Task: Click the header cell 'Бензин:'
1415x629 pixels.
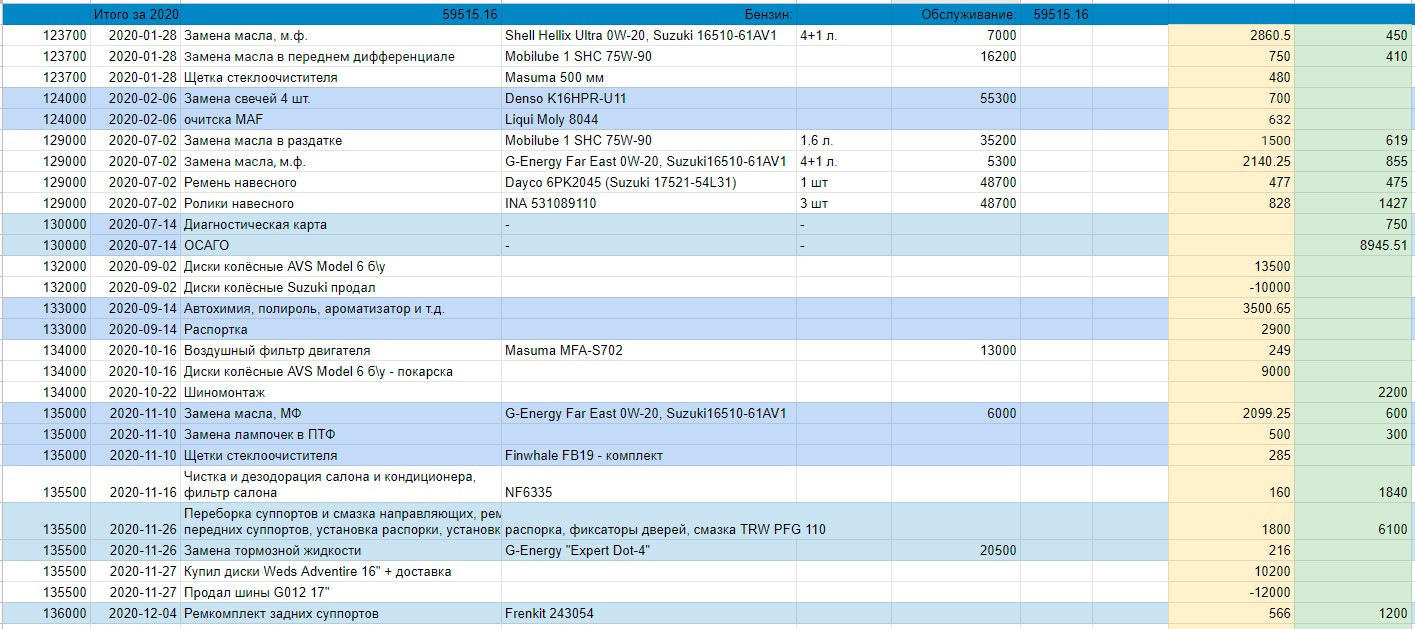Action: point(768,15)
